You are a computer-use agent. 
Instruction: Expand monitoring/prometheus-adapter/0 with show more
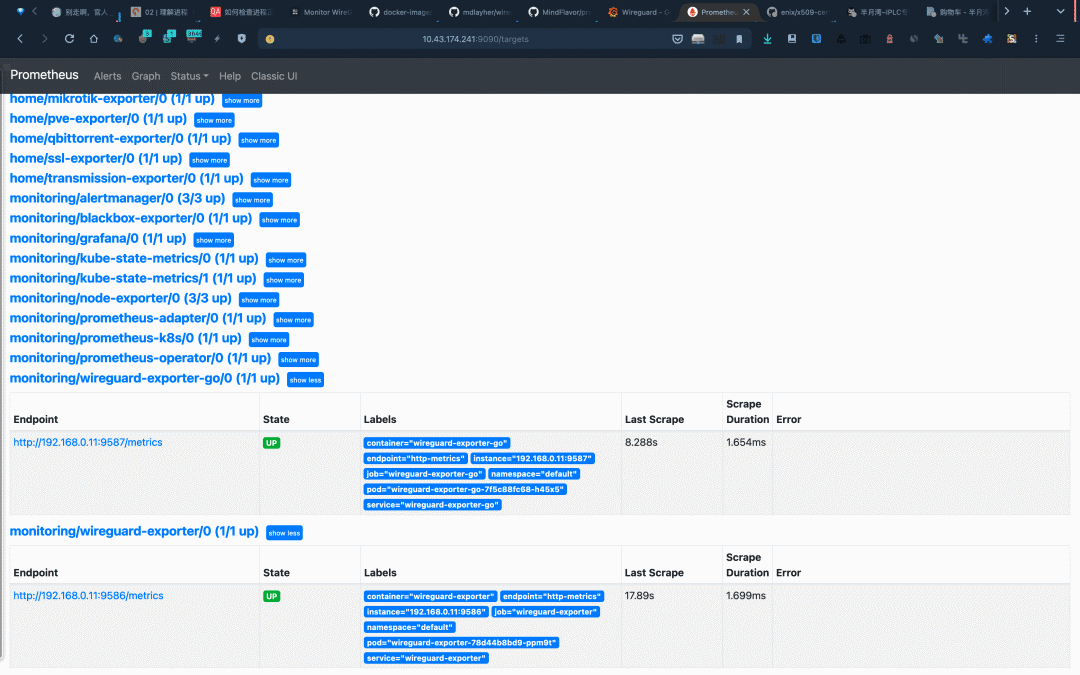(293, 320)
